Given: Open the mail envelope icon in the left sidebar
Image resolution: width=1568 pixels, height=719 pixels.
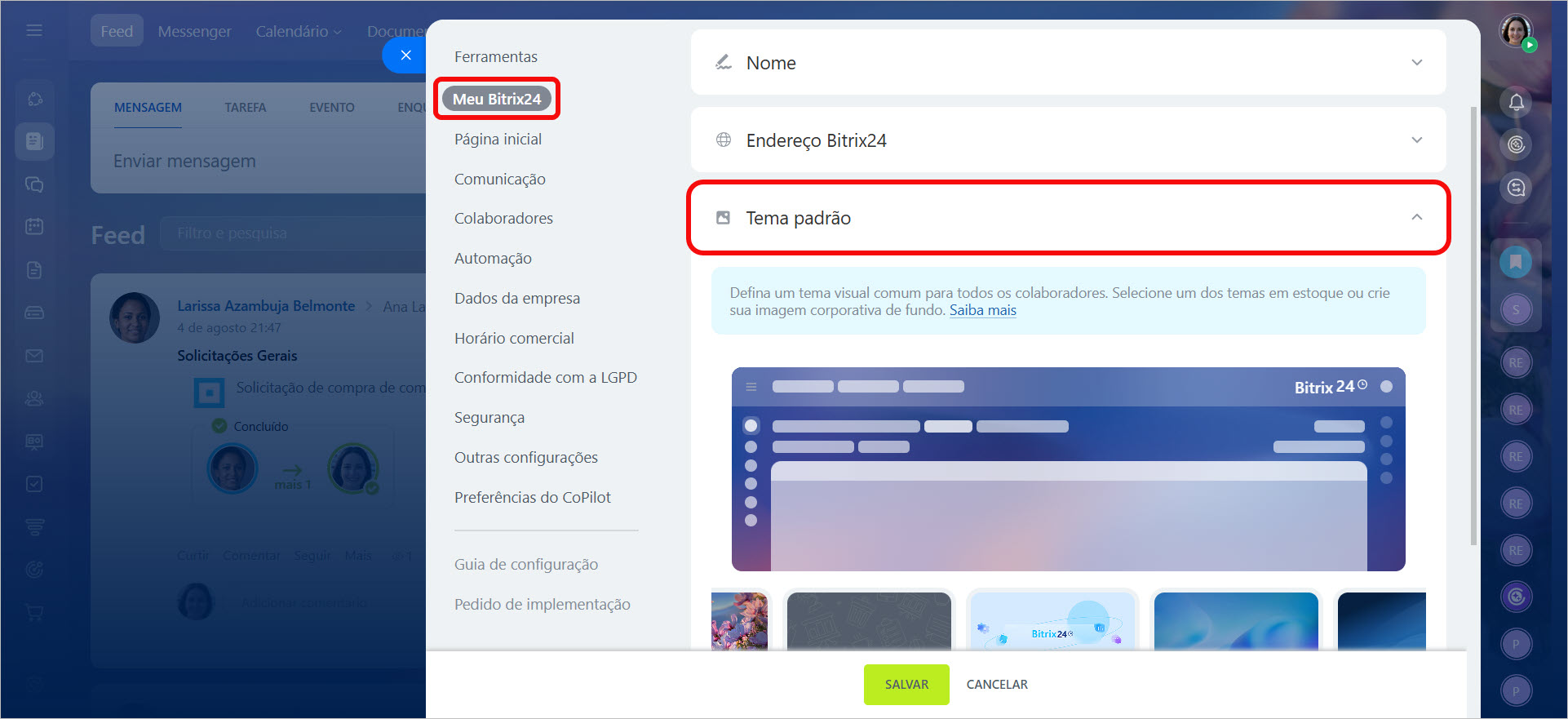Looking at the screenshot, I should [x=34, y=356].
